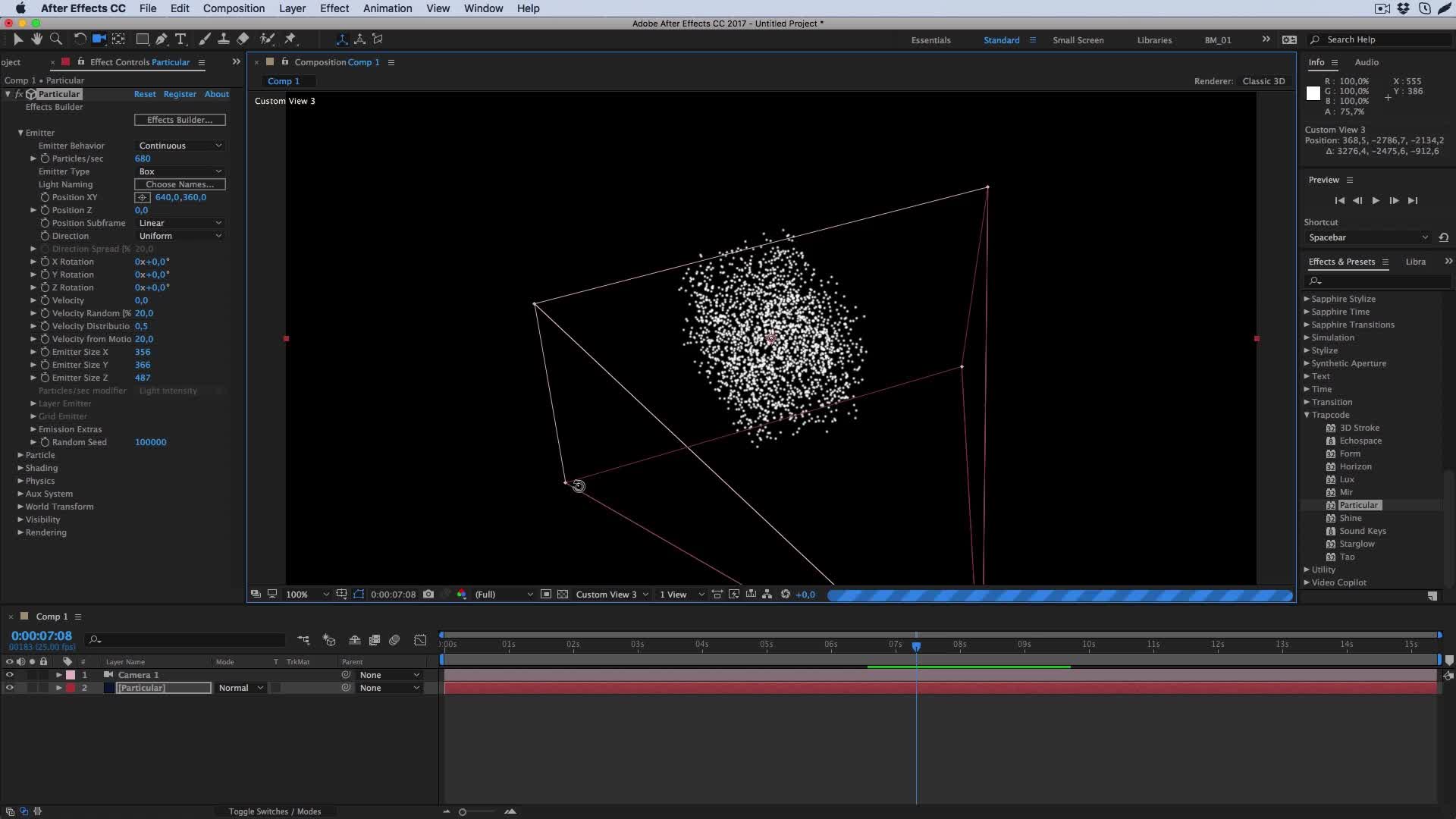Click the Reset link for Particular
The height and width of the screenshot is (819, 1456).
145,94
